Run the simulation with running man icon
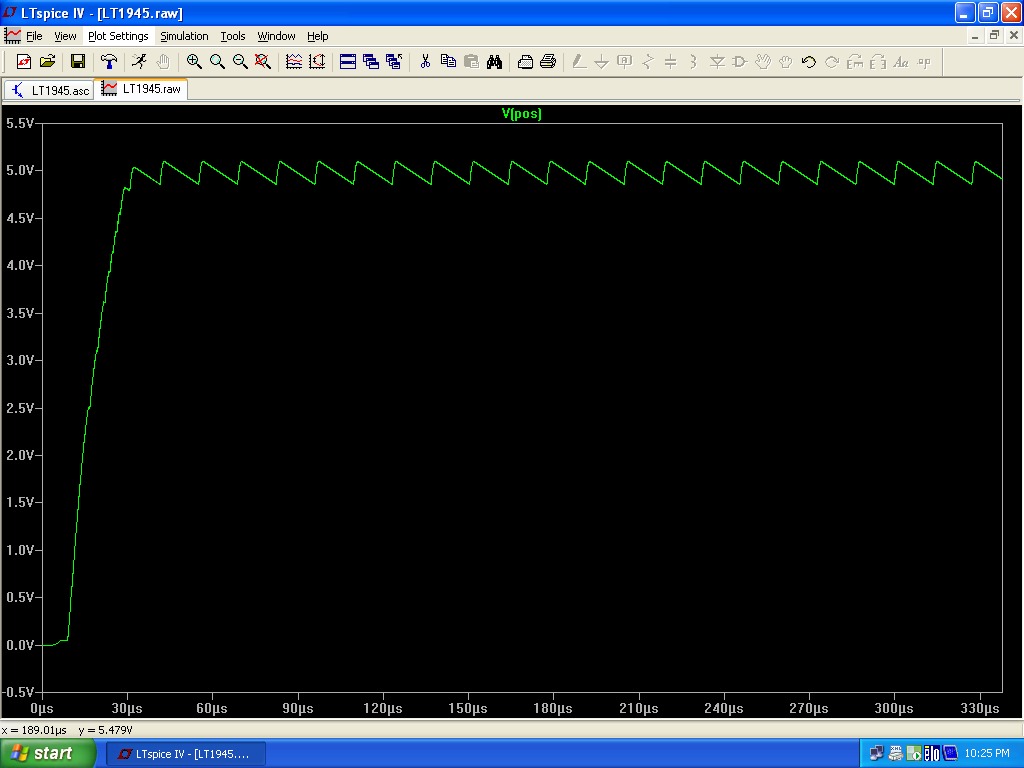The height and width of the screenshot is (768, 1024). point(139,61)
